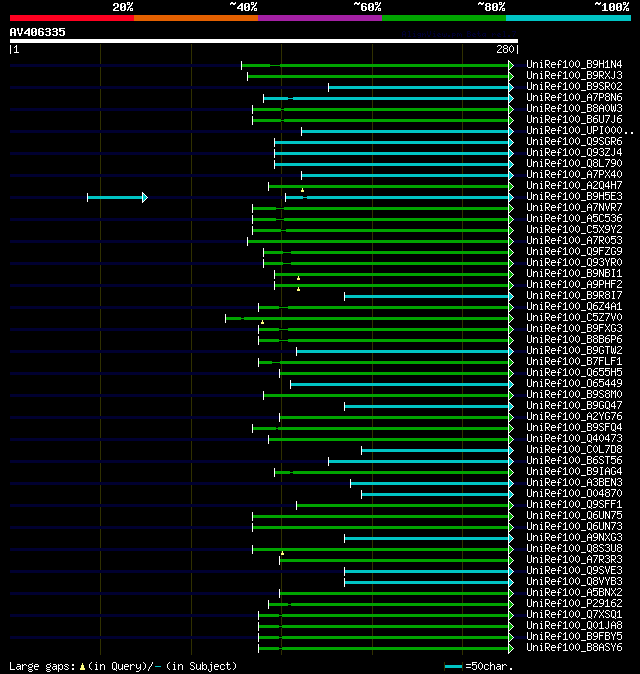
Task: Open hit UniRef100_B8A0W3
Action: 574,108
